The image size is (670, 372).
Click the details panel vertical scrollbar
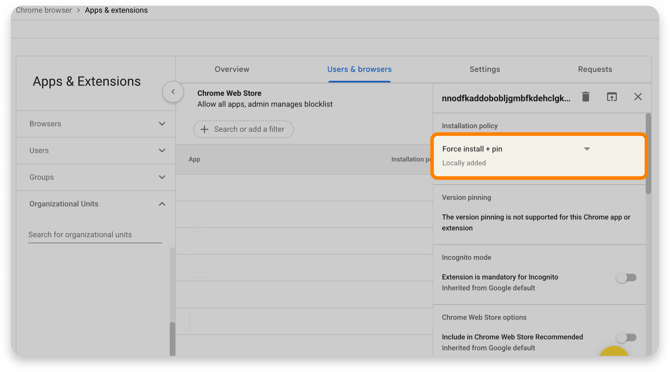point(648,154)
